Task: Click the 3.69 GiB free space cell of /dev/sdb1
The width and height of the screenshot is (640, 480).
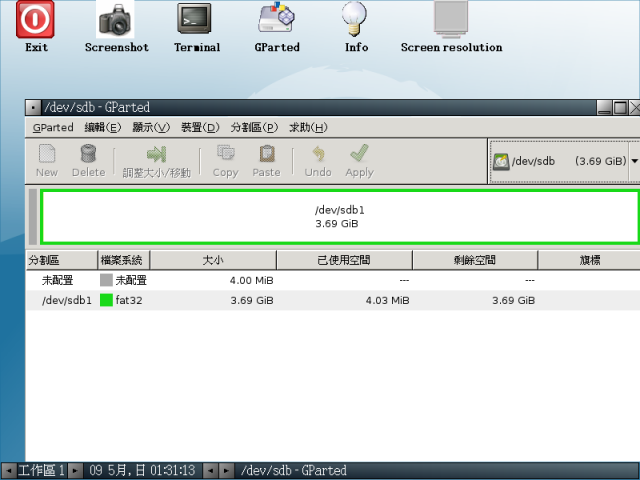Action: coord(513,300)
